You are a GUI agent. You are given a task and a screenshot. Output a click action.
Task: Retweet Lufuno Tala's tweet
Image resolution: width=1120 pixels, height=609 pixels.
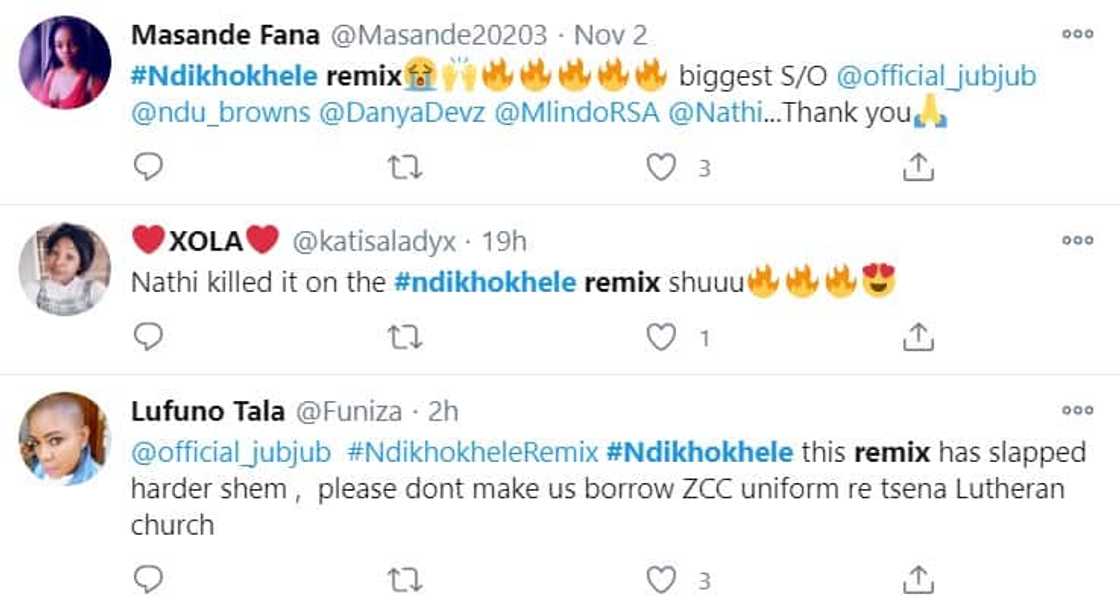(404, 578)
